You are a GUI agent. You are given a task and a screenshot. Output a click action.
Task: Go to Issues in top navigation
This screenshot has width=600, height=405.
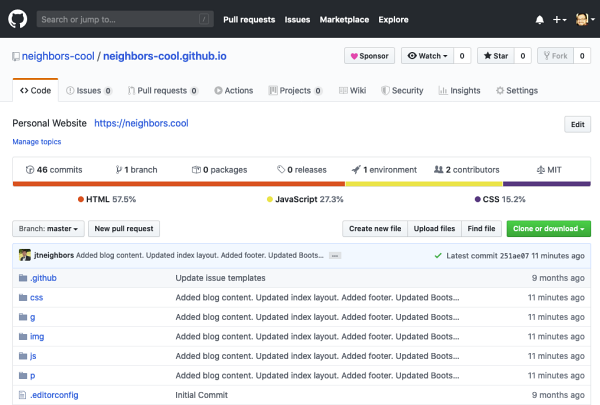pos(297,20)
